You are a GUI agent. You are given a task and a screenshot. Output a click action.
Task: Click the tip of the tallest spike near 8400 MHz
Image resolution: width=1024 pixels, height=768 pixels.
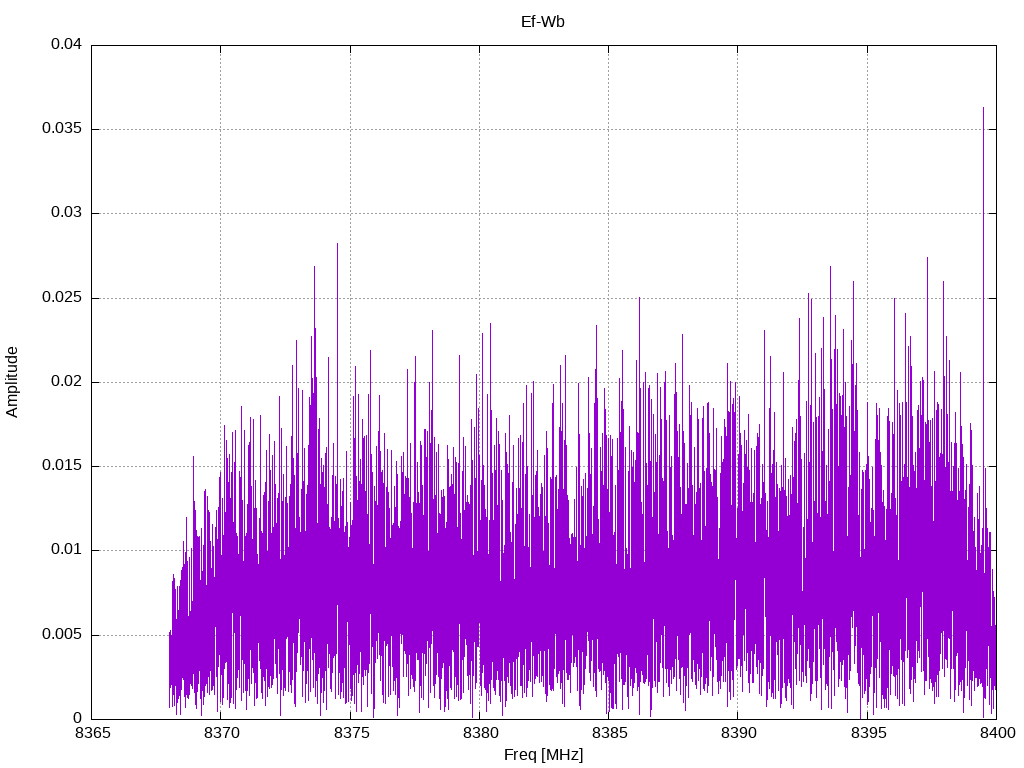click(x=983, y=108)
